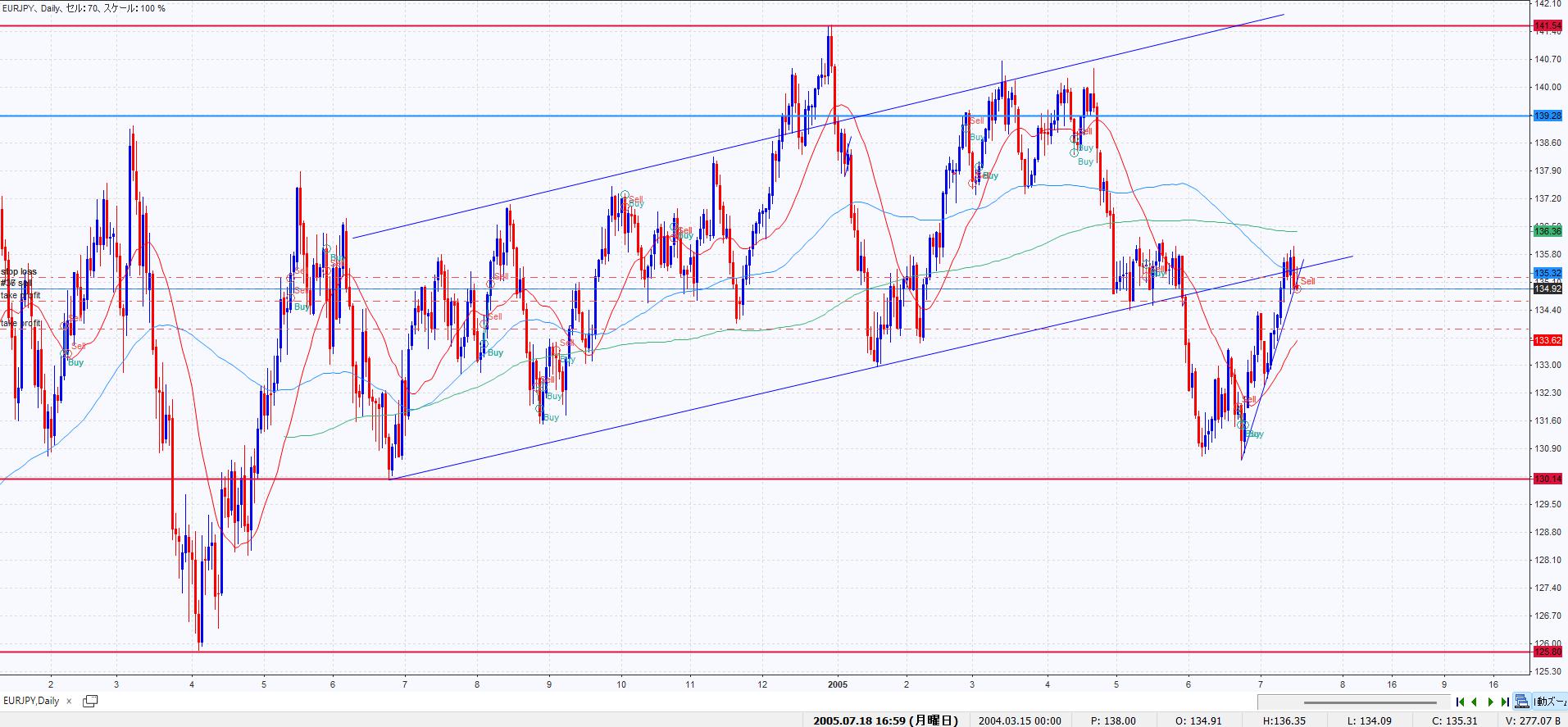Step back one bar with left arrow
Viewport: 1568px width, 727px height.
[1475, 702]
